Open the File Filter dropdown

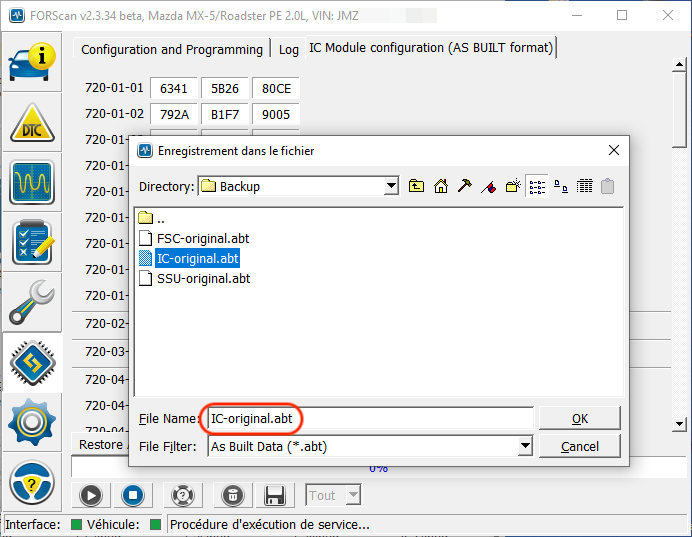[x=525, y=446]
